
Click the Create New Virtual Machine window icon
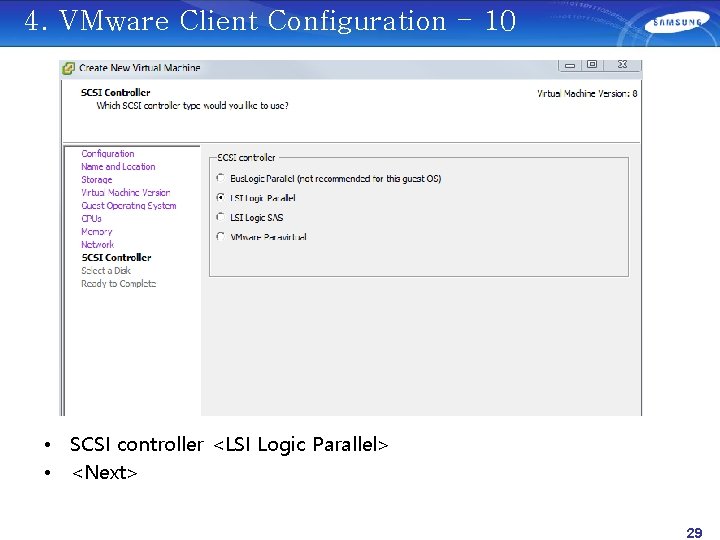tap(68, 68)
